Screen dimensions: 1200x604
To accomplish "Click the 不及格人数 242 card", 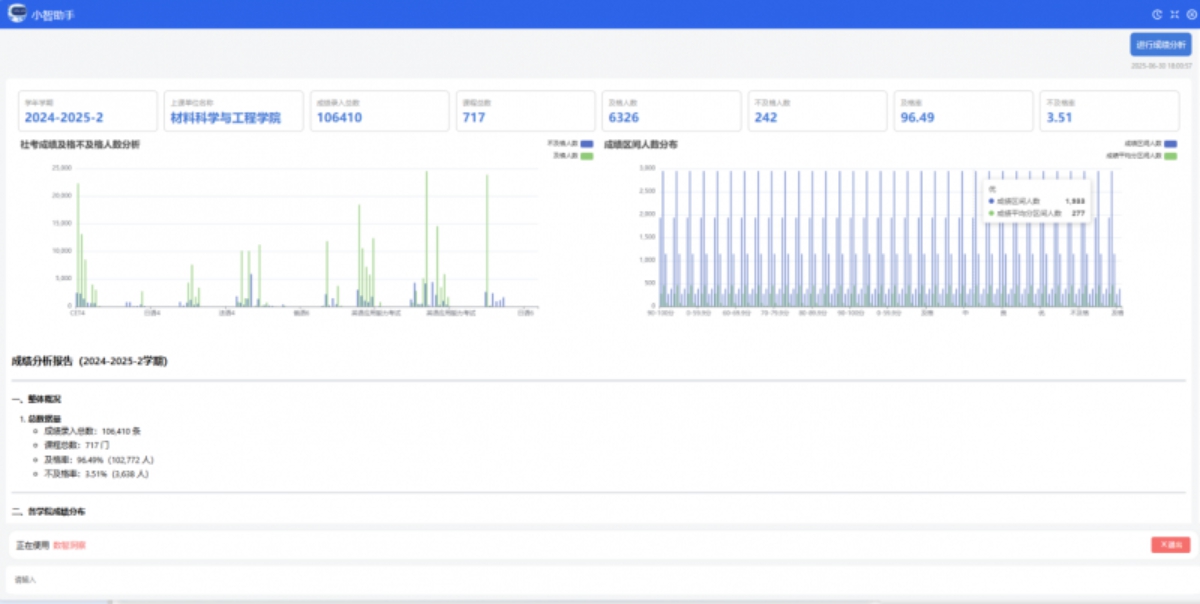I will click(817, 111).
